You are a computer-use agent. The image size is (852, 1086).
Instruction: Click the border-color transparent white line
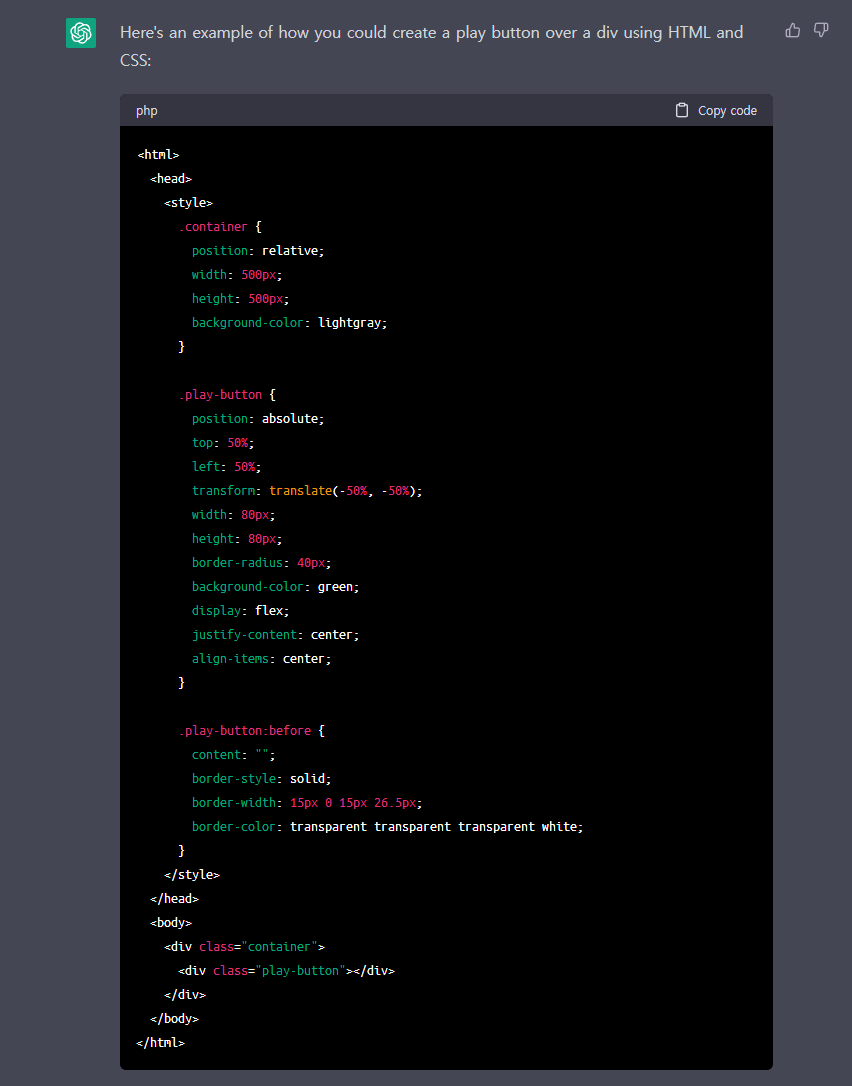pyautogui.click(x=388, y=827)
